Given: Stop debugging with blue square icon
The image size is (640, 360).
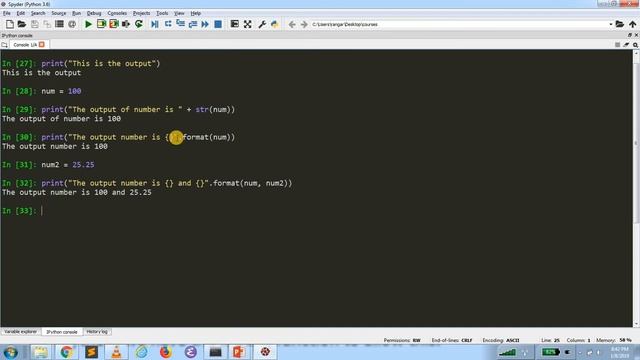Looking at the screenshot, I should tap(218, 24).
